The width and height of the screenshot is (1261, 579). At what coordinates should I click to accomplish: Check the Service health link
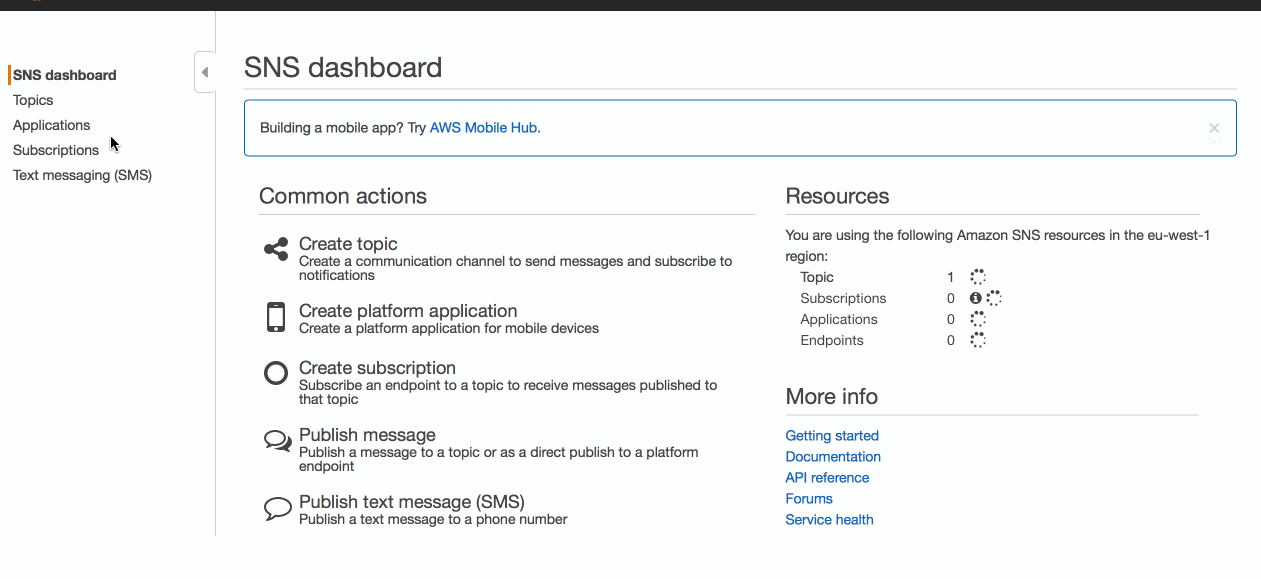[829, 520]
